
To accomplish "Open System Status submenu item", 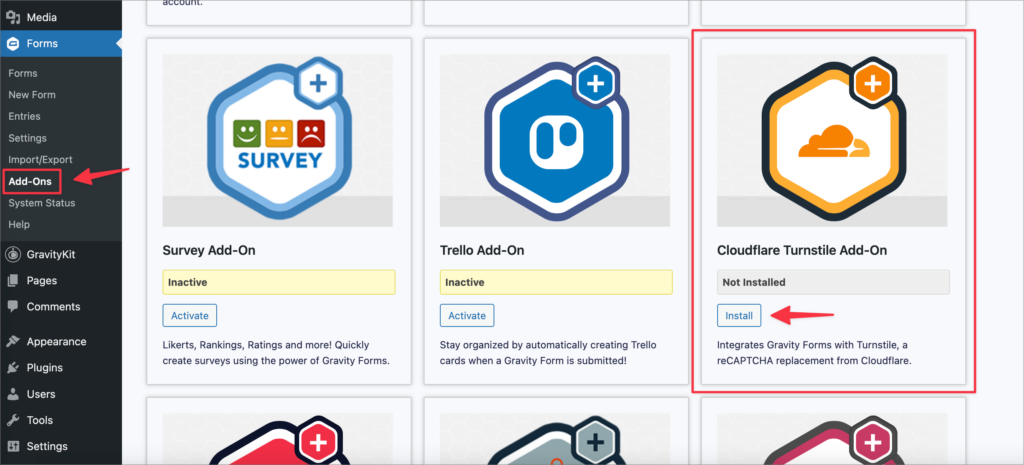I will pyautogui.click(x=42, y=203).
